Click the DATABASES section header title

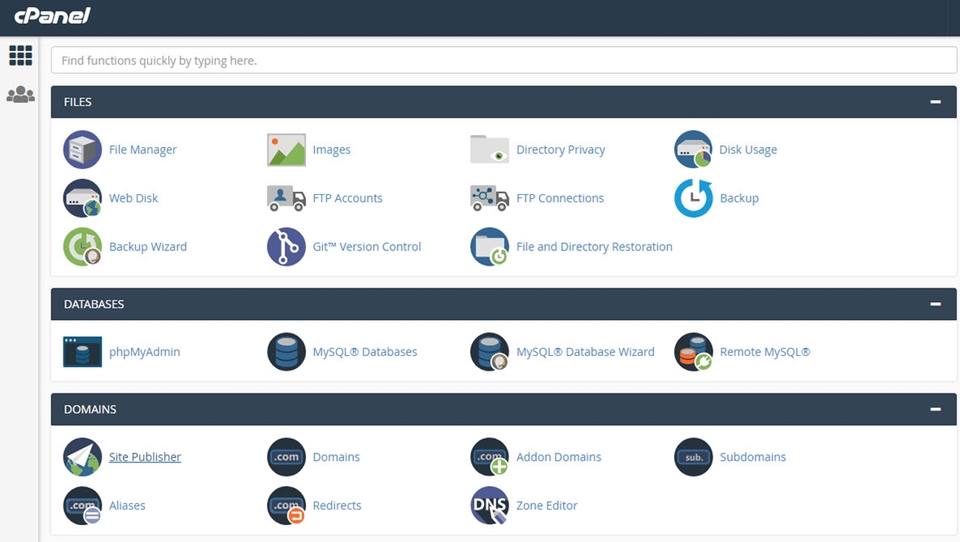pyautogui.click(x=94, y=304)
